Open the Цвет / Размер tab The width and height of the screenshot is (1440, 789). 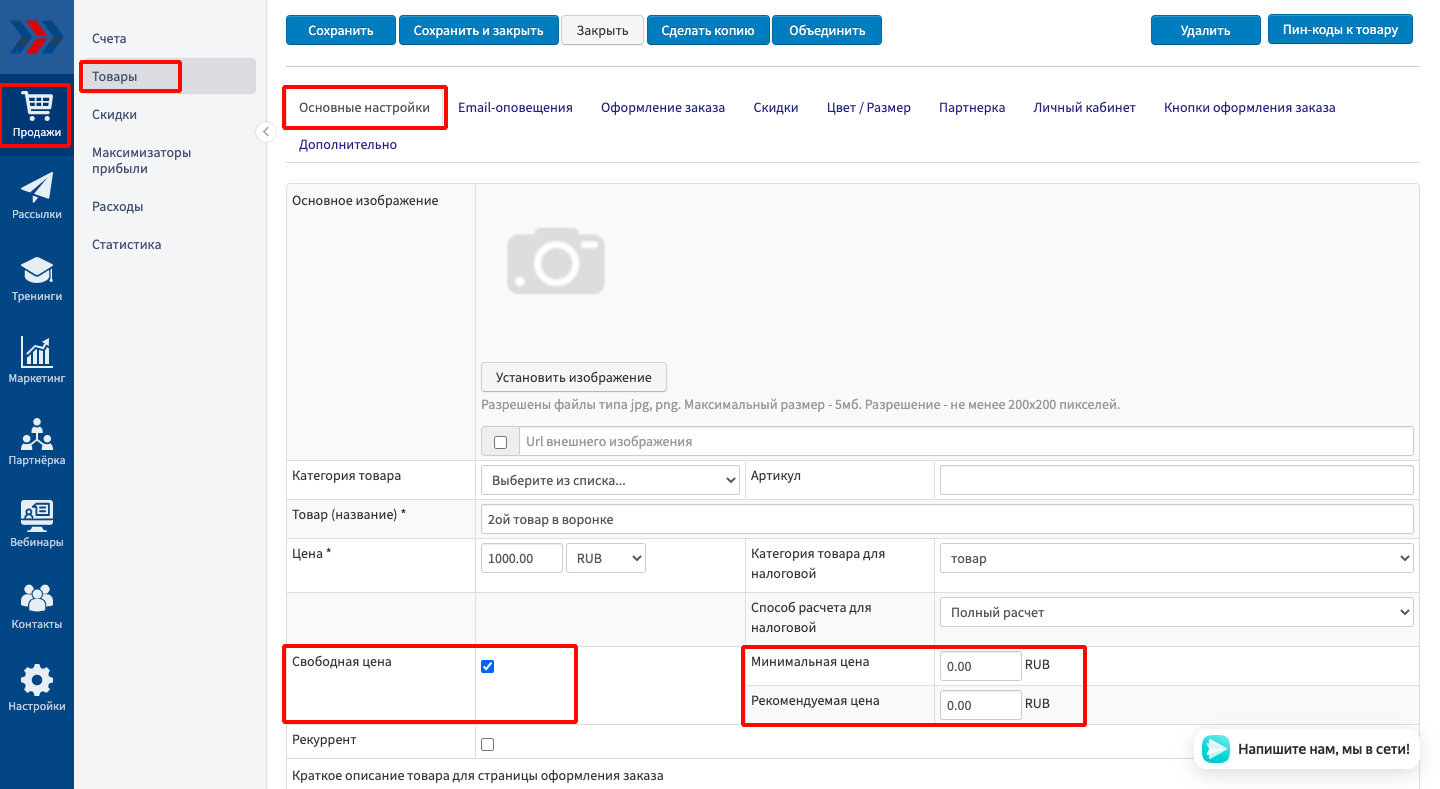point(868,107)
